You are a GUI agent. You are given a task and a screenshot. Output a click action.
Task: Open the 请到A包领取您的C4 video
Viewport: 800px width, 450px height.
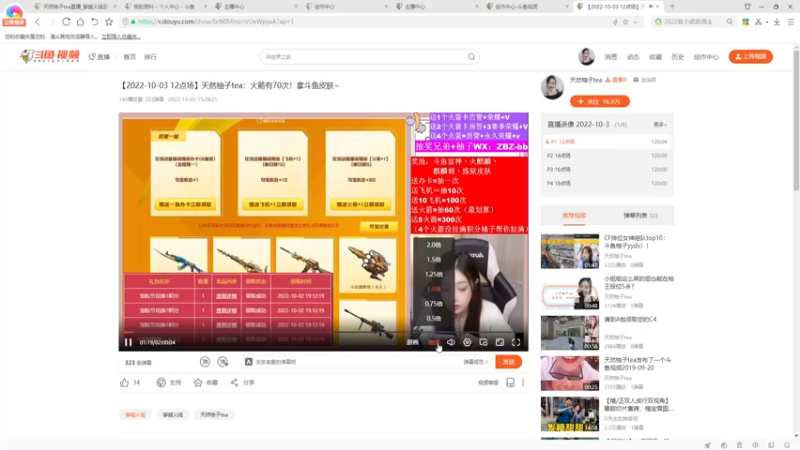[630, 319]
